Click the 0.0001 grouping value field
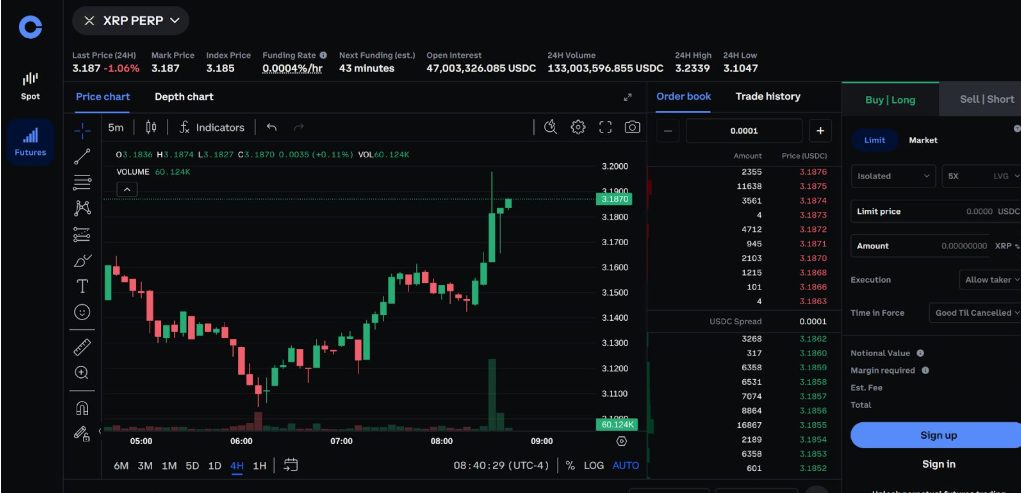Screen dimensions: 1021x493 744,131
